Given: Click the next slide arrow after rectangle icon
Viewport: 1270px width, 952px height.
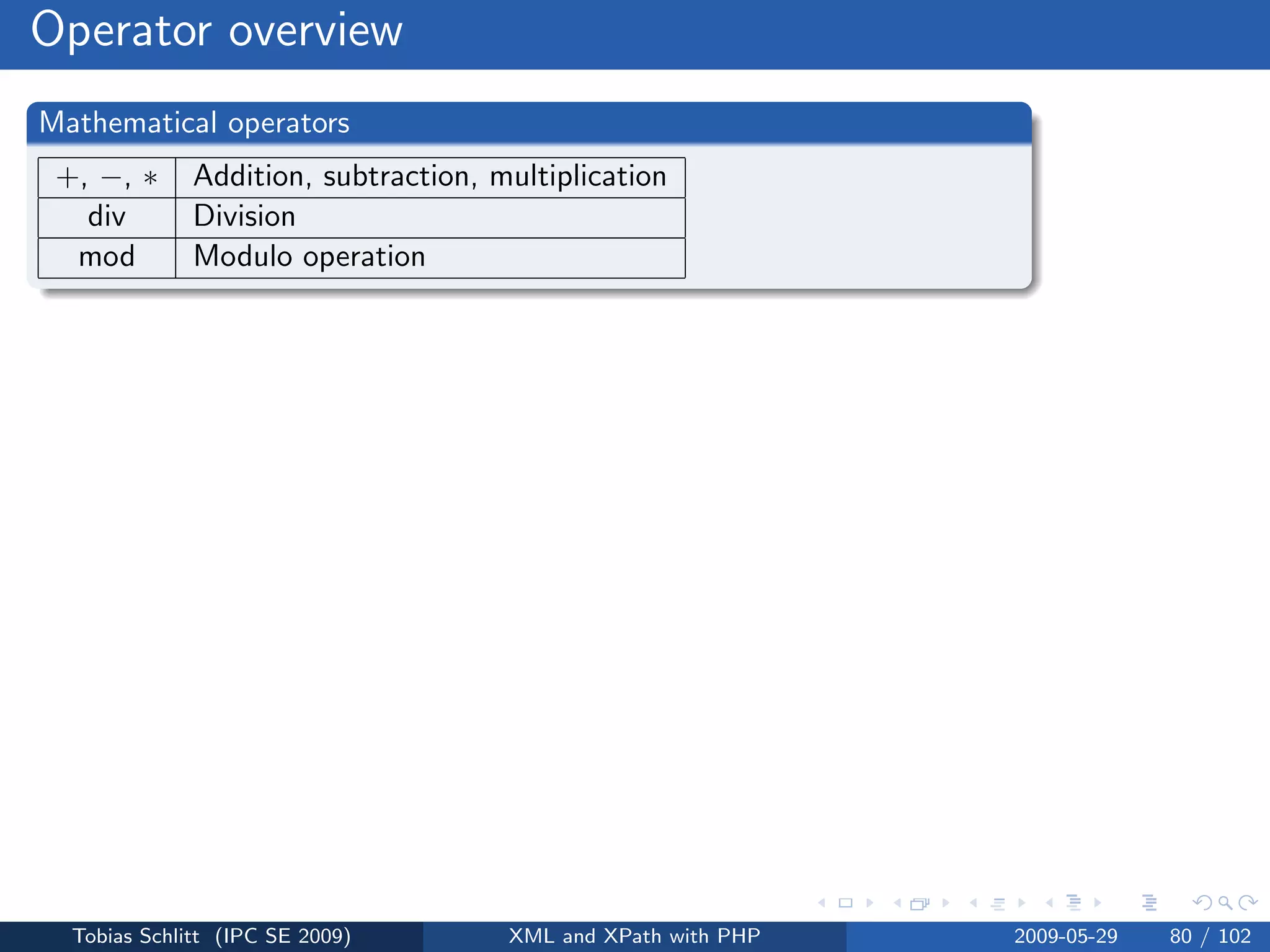Looking at the screenshot, I should [x=869, y=903].
